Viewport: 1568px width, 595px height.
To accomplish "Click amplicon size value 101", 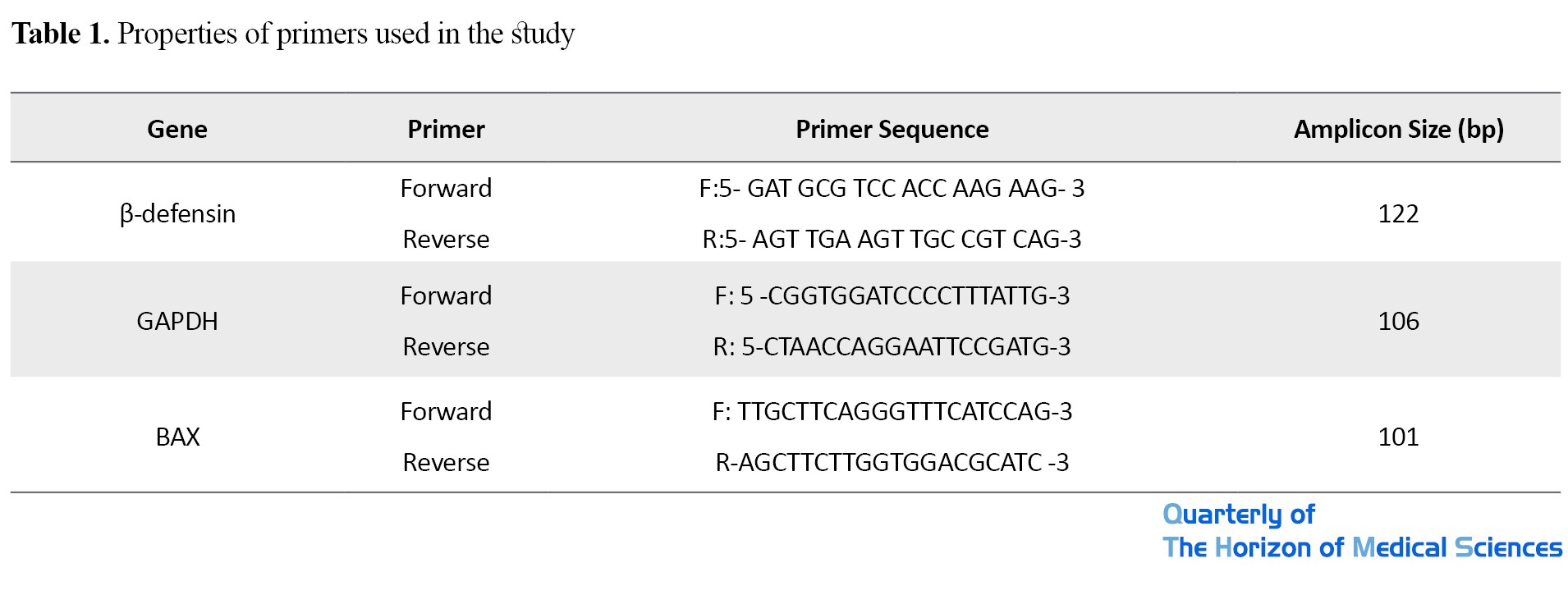I will pos(1398,437).
